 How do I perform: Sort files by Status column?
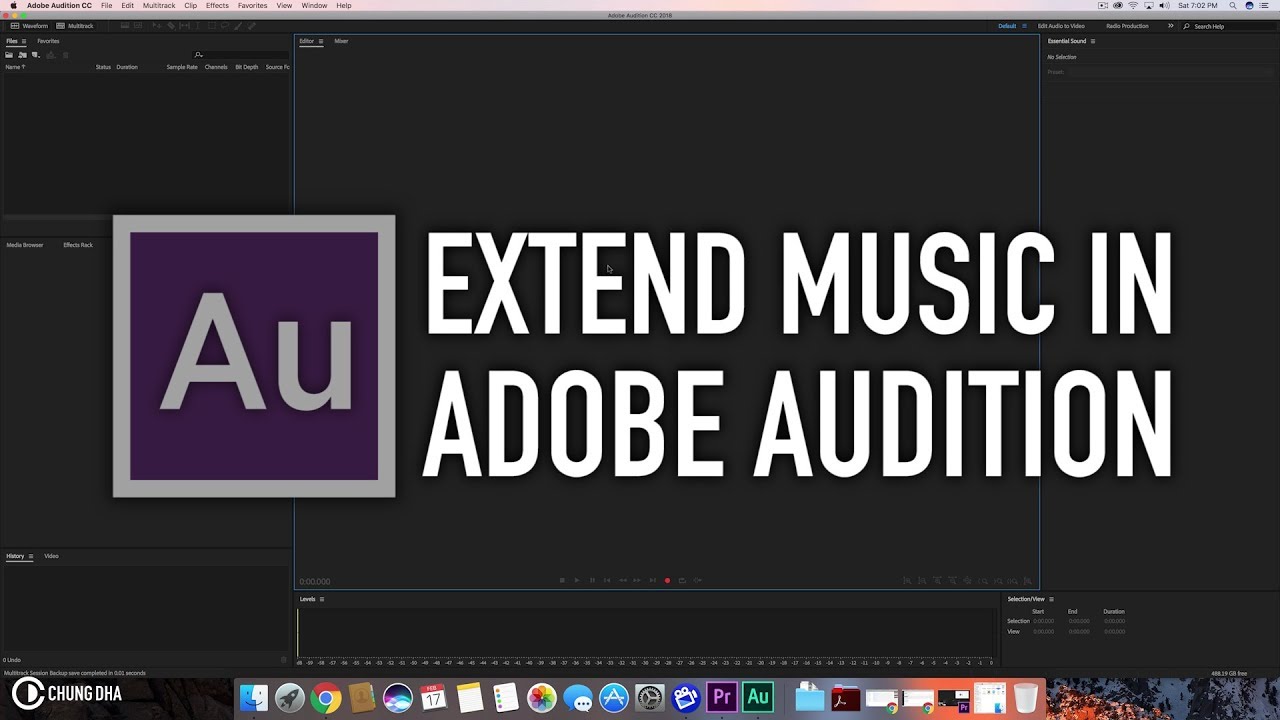pyautogui.click(x=103, y=67)
